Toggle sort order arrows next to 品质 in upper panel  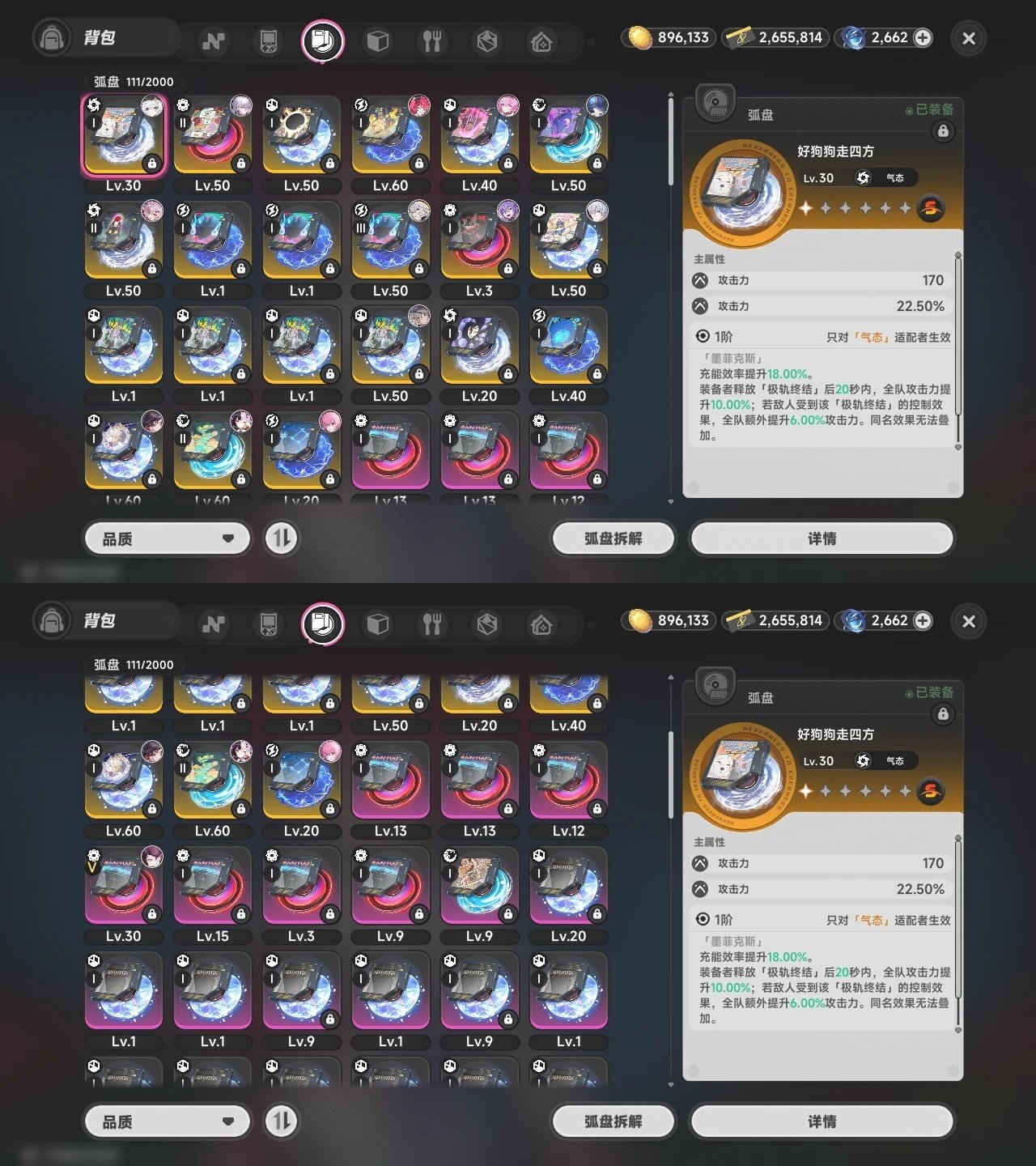(x=282, y=538)
